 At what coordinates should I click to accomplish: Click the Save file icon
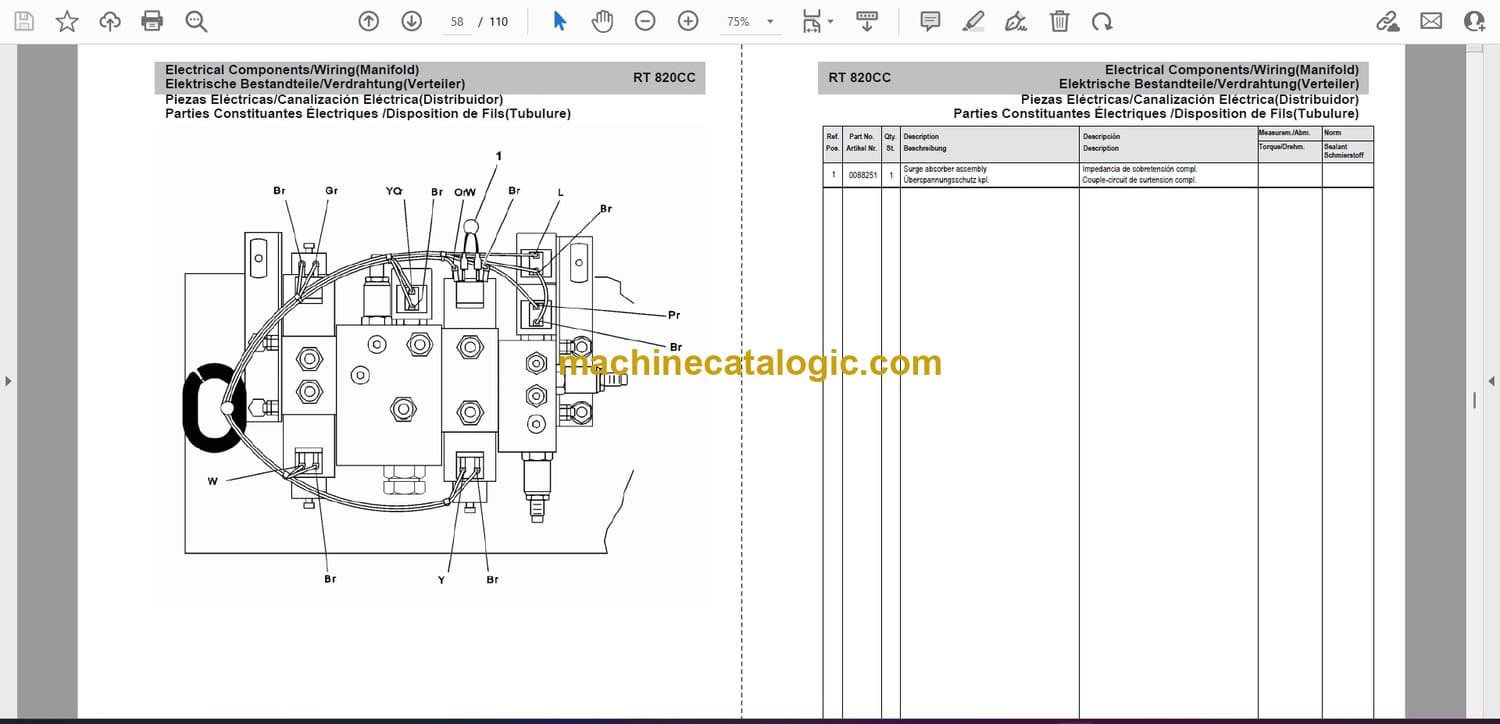click(x=24, y=21)
